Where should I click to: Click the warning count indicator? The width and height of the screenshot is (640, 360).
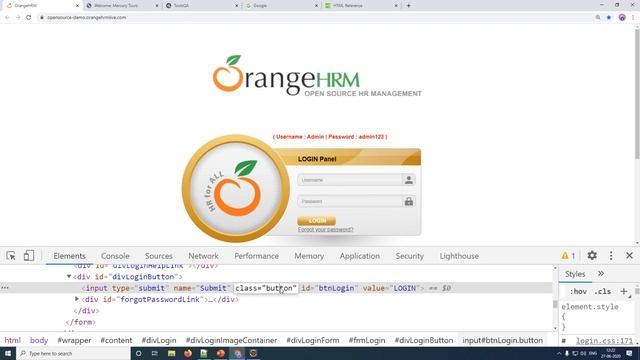(x=568, y=256)
